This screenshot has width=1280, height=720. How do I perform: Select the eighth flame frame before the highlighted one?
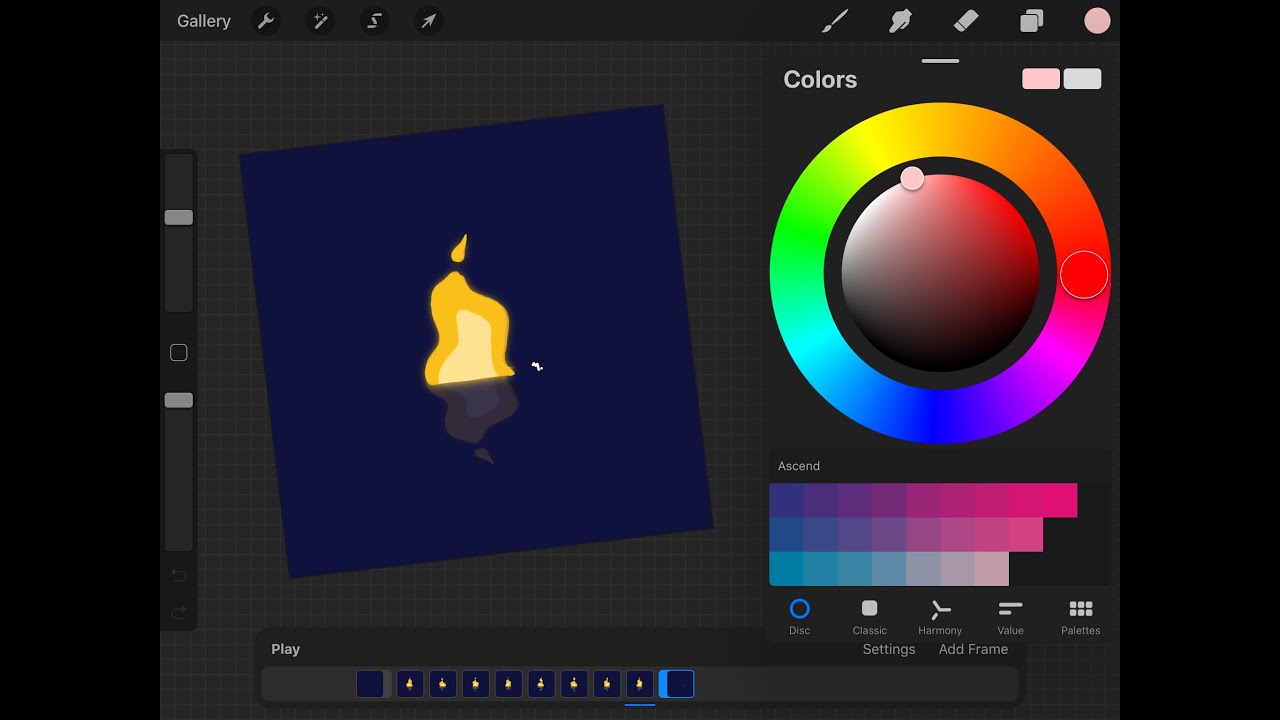click(640, 684)
